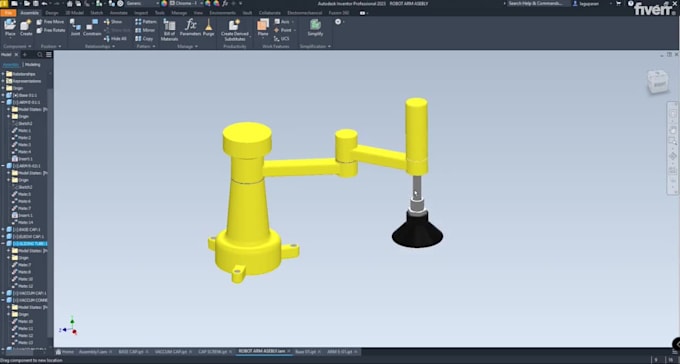The image size is (680, 364).
Task: Switch to the Annotate ribbon tab
Action: pos(119,13)
